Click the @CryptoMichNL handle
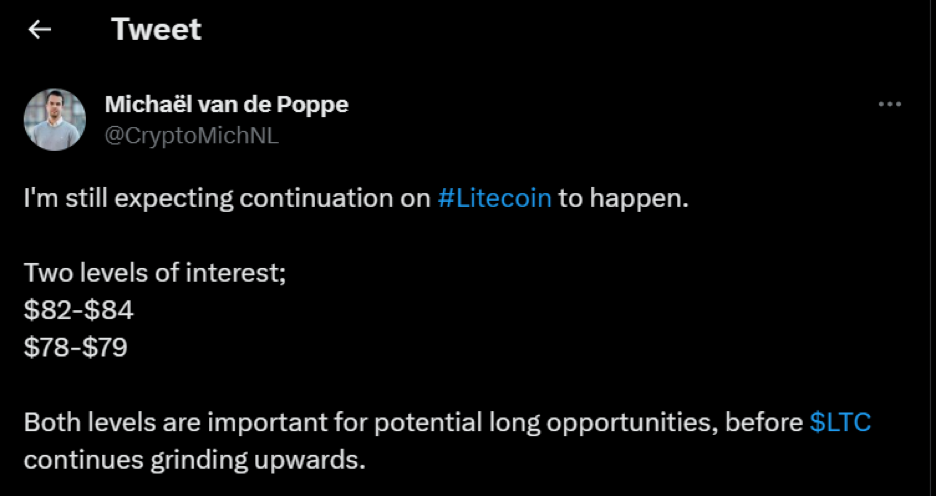936x496 pixels. [x=191, y=136]
